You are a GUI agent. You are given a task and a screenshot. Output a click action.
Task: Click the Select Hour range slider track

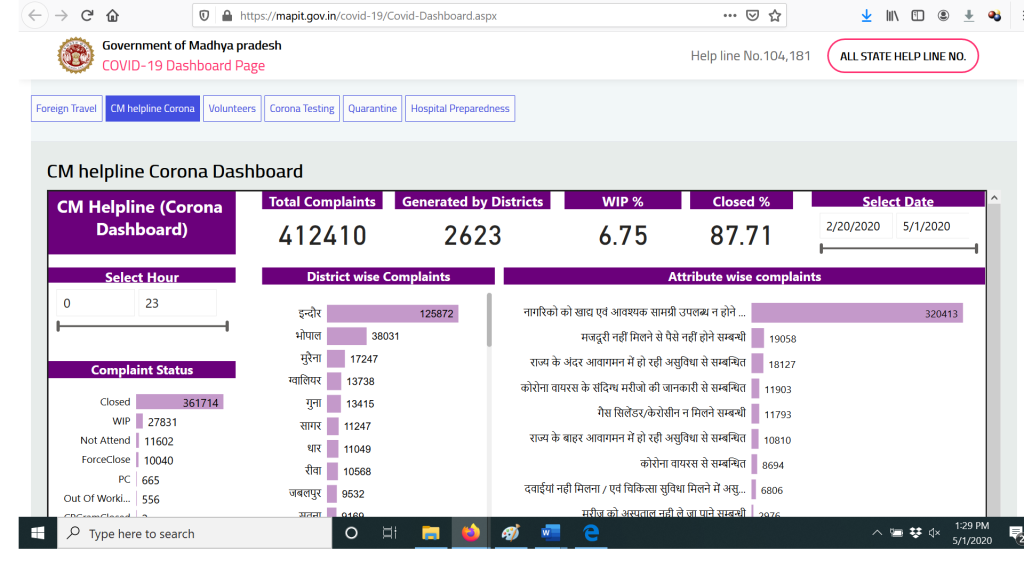point(142,325)
